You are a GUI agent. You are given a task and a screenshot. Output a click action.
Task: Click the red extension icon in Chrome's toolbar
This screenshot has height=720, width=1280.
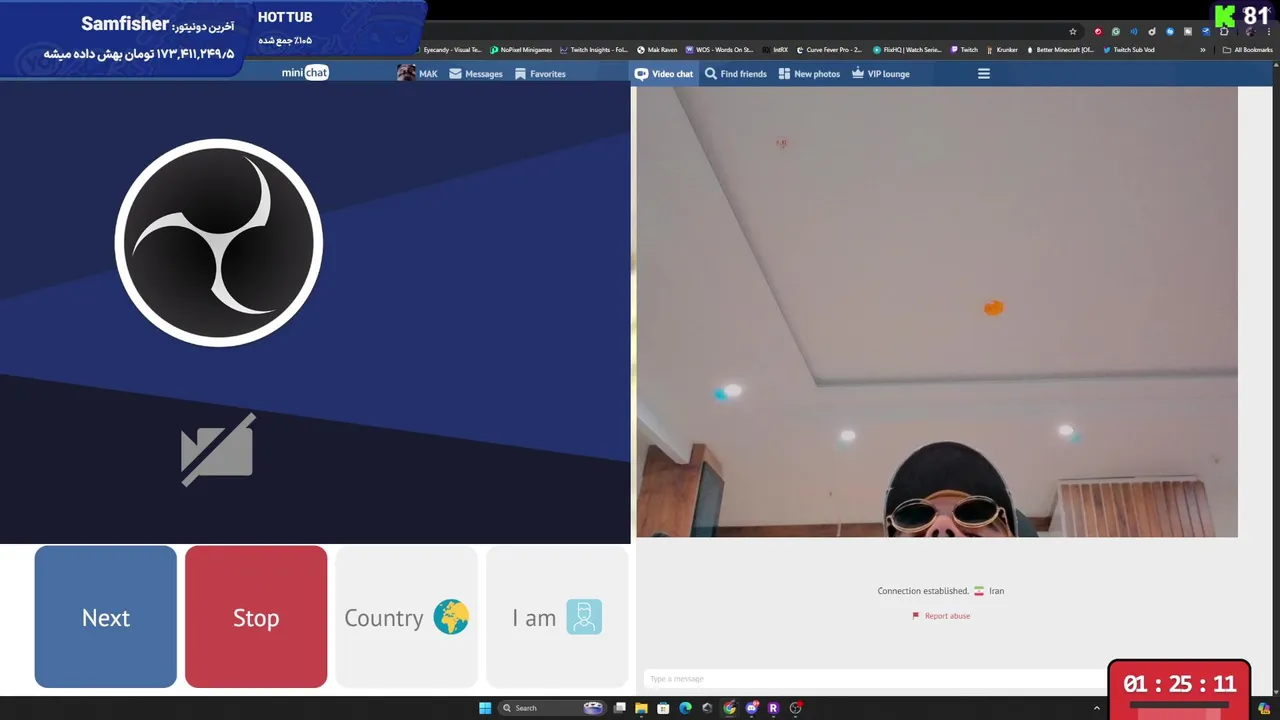tap(1098, 32)
